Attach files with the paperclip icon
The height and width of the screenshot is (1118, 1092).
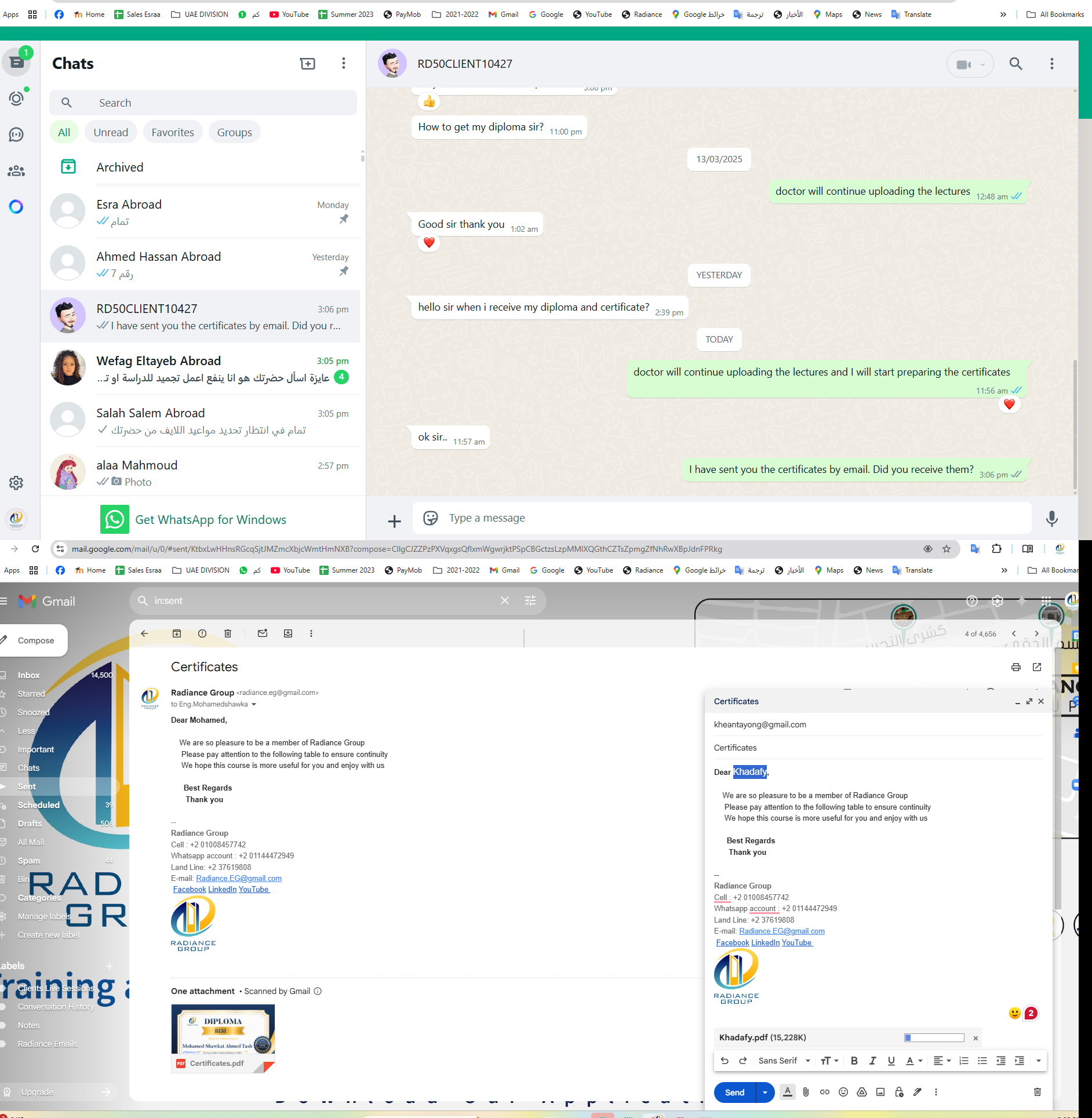806,1092
